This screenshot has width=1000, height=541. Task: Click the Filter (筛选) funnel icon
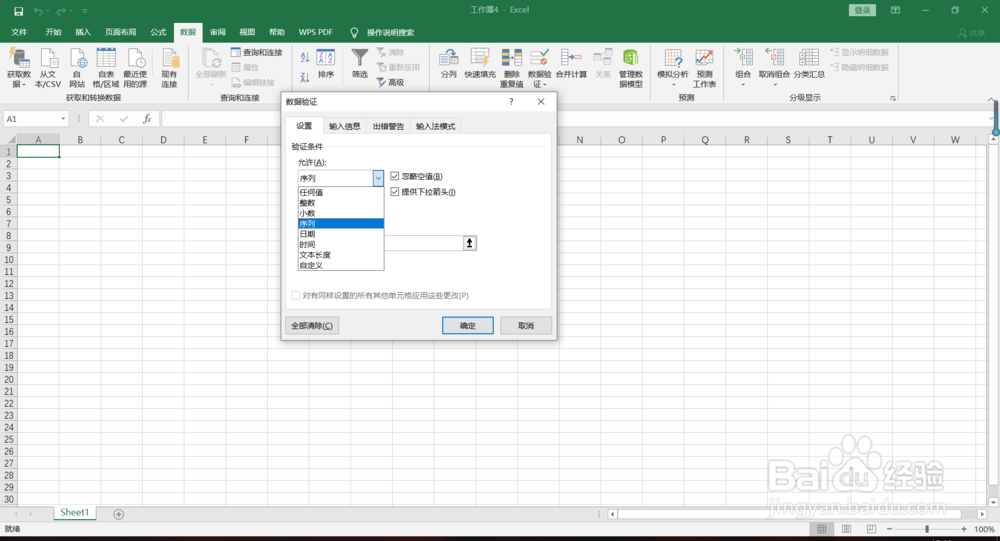(360, 59)
